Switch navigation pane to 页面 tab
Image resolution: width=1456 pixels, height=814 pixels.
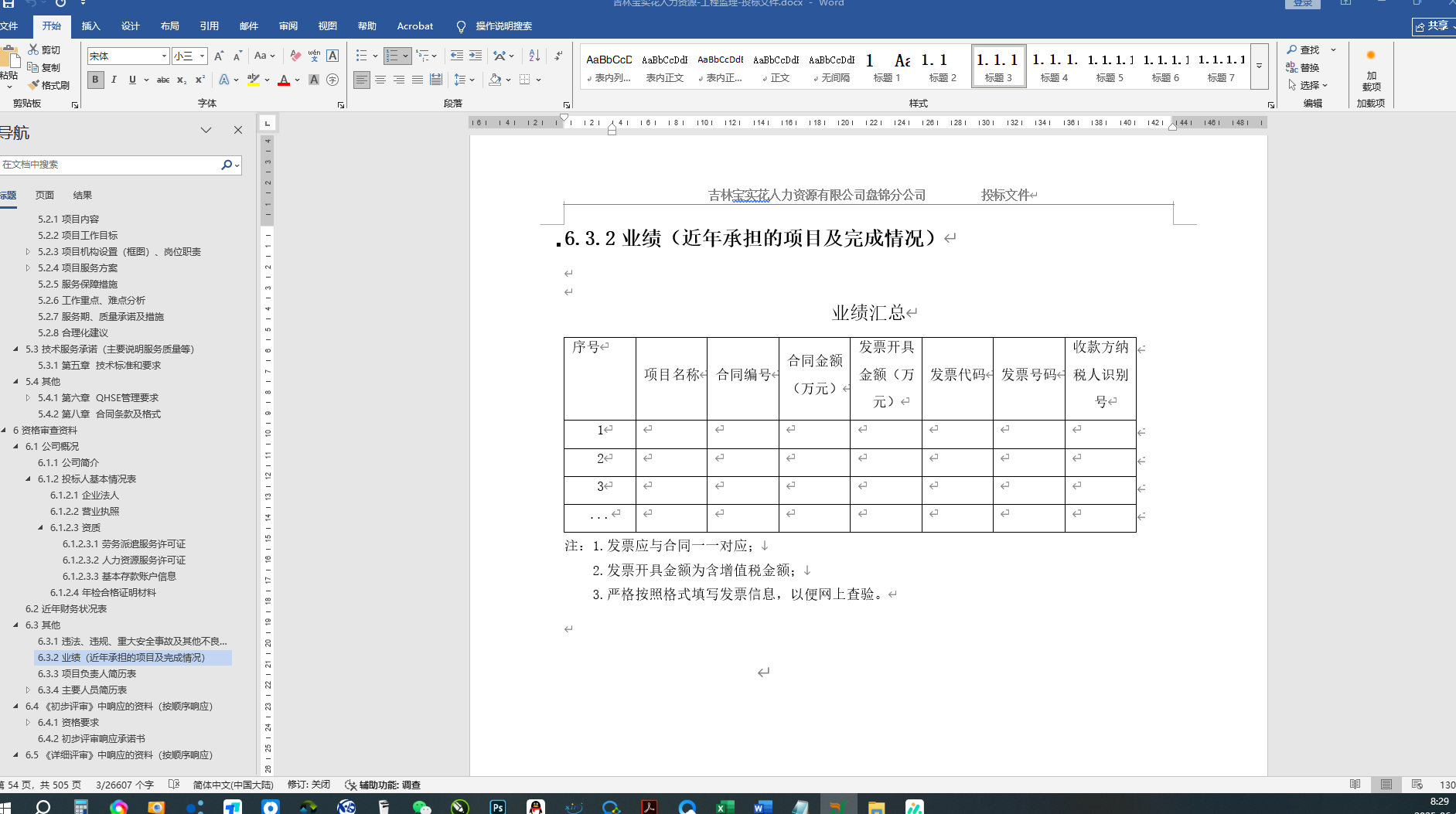pos(45,195)
